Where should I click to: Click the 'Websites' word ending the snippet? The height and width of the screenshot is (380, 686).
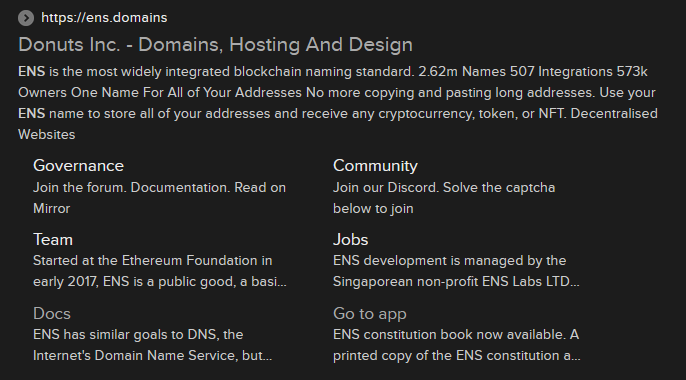pyautogui.click(x=46, y=135)
